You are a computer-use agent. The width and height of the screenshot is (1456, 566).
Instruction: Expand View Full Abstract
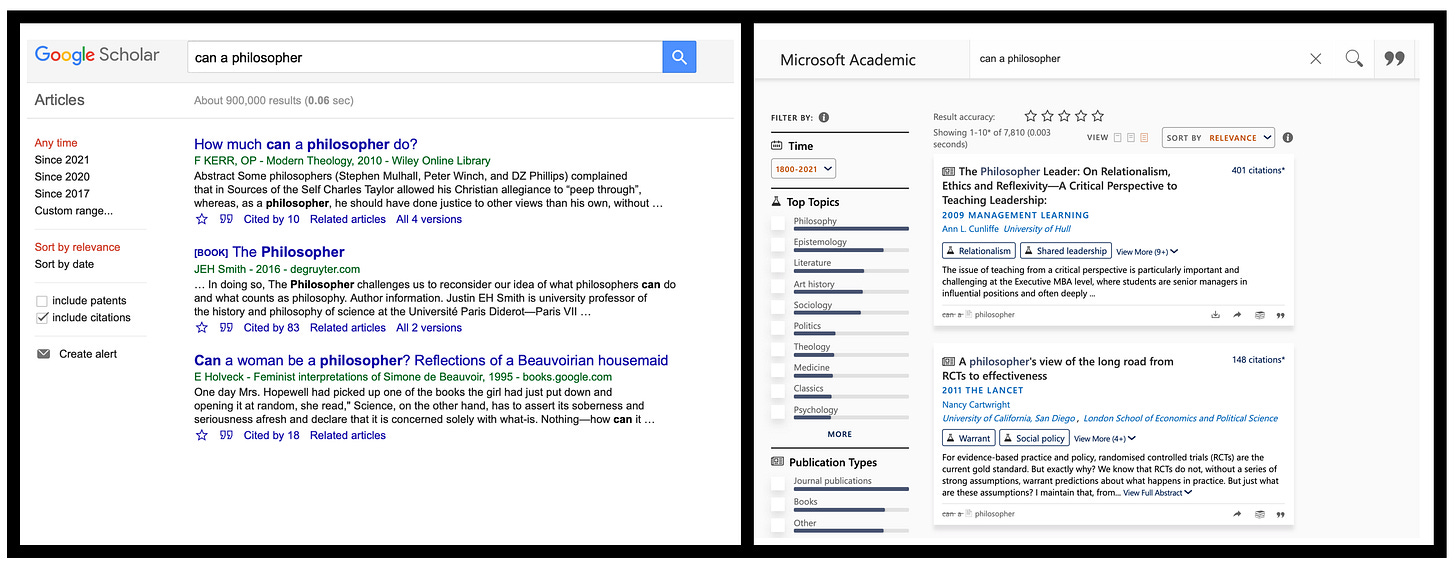click(1157, 493)
